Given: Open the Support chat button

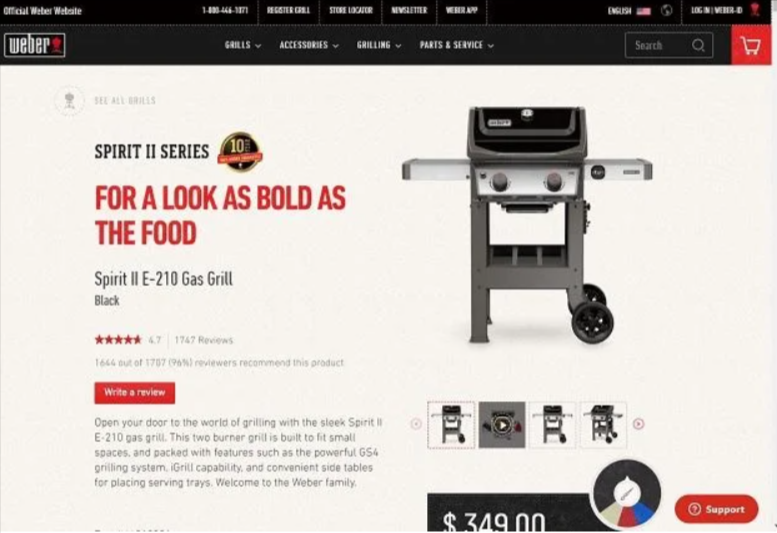Looking at the screenshot, I should click(717, 509).
